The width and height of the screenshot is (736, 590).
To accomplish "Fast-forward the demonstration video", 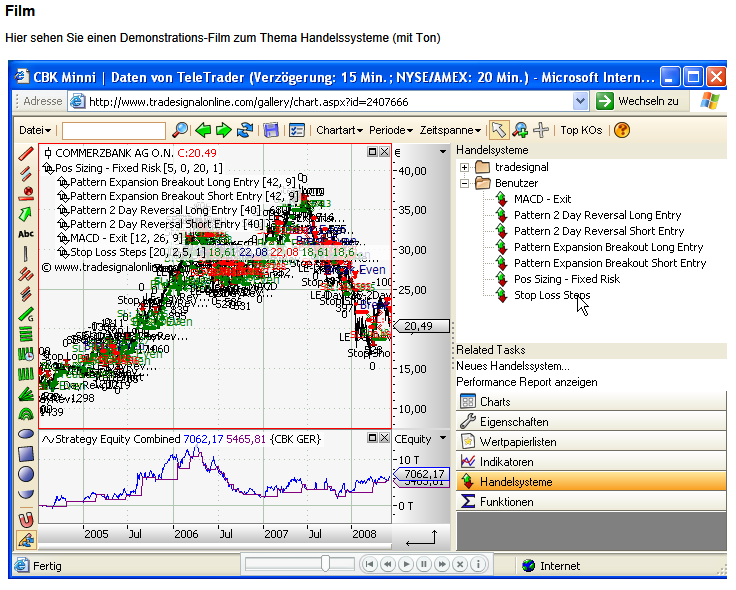I will tap(442, 564).
